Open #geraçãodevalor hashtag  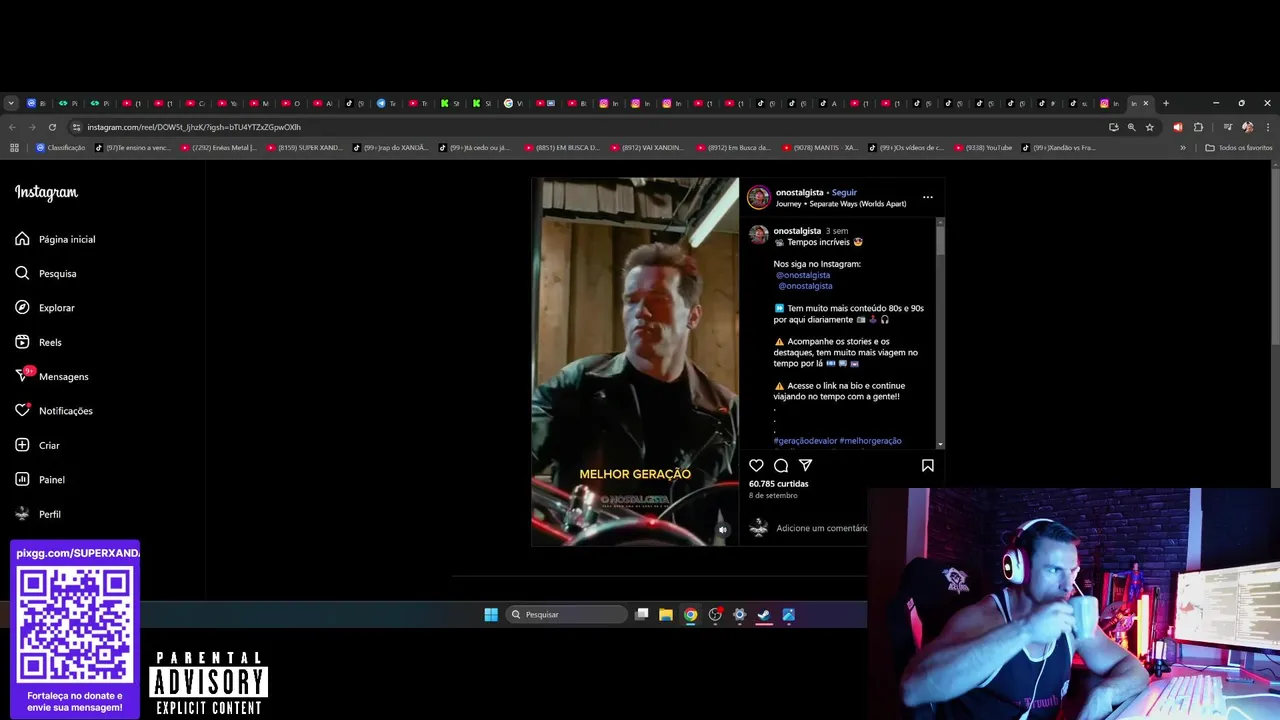pos(805,441)
